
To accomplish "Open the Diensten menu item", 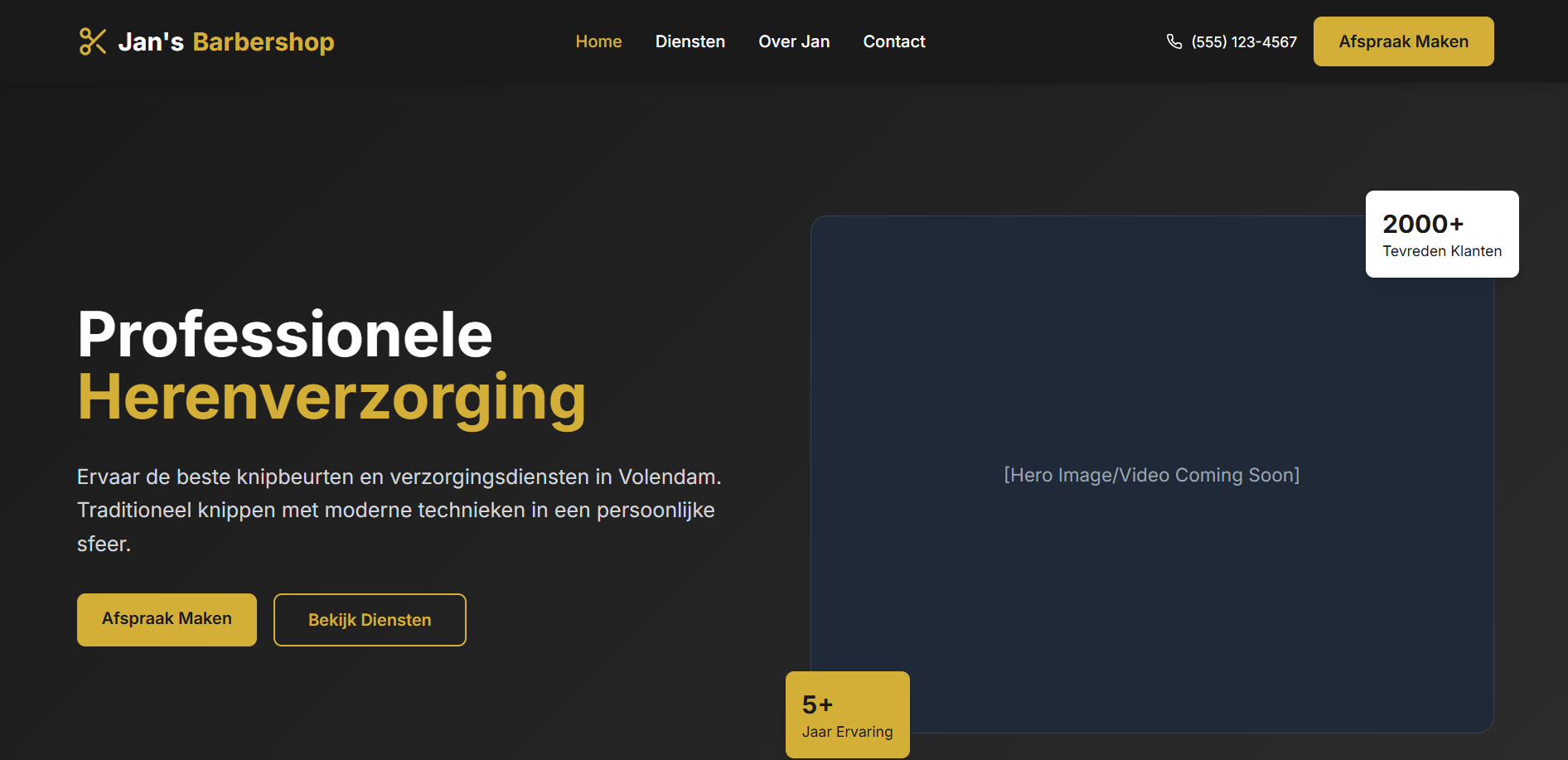I will click(690, 41).
